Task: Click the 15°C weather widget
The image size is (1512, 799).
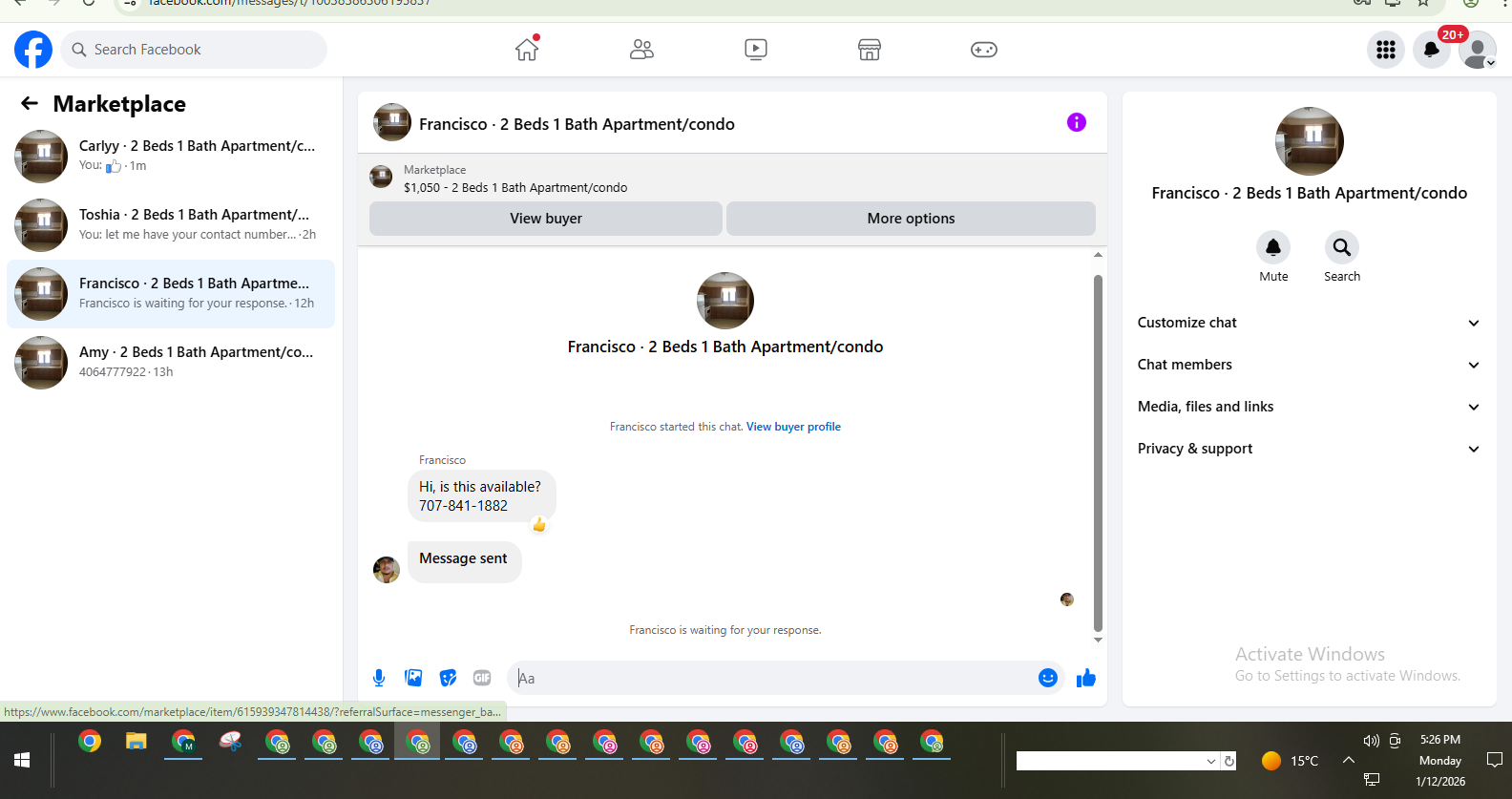Action: click(x=1290, y=761)
